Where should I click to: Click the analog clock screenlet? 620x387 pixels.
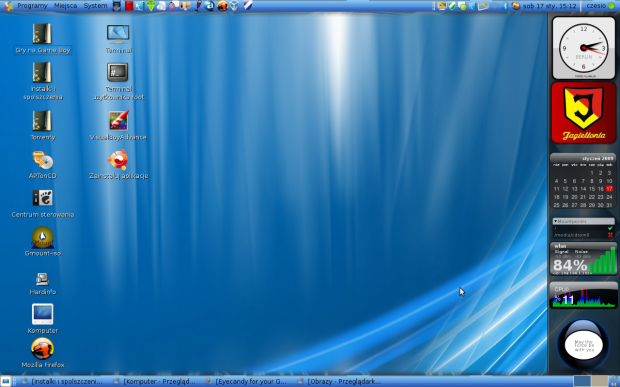(x=584, y=48)
